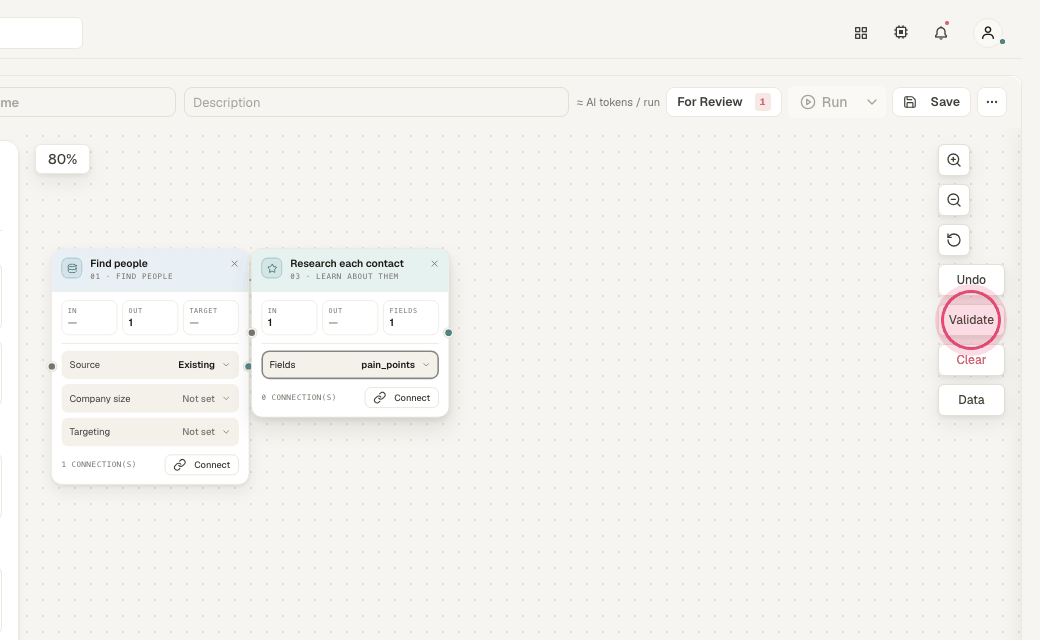Clear the canvas with Clear button
The width and height of the screenshot is (1040, 640).
pyautogui.click(x=971, y=360)
